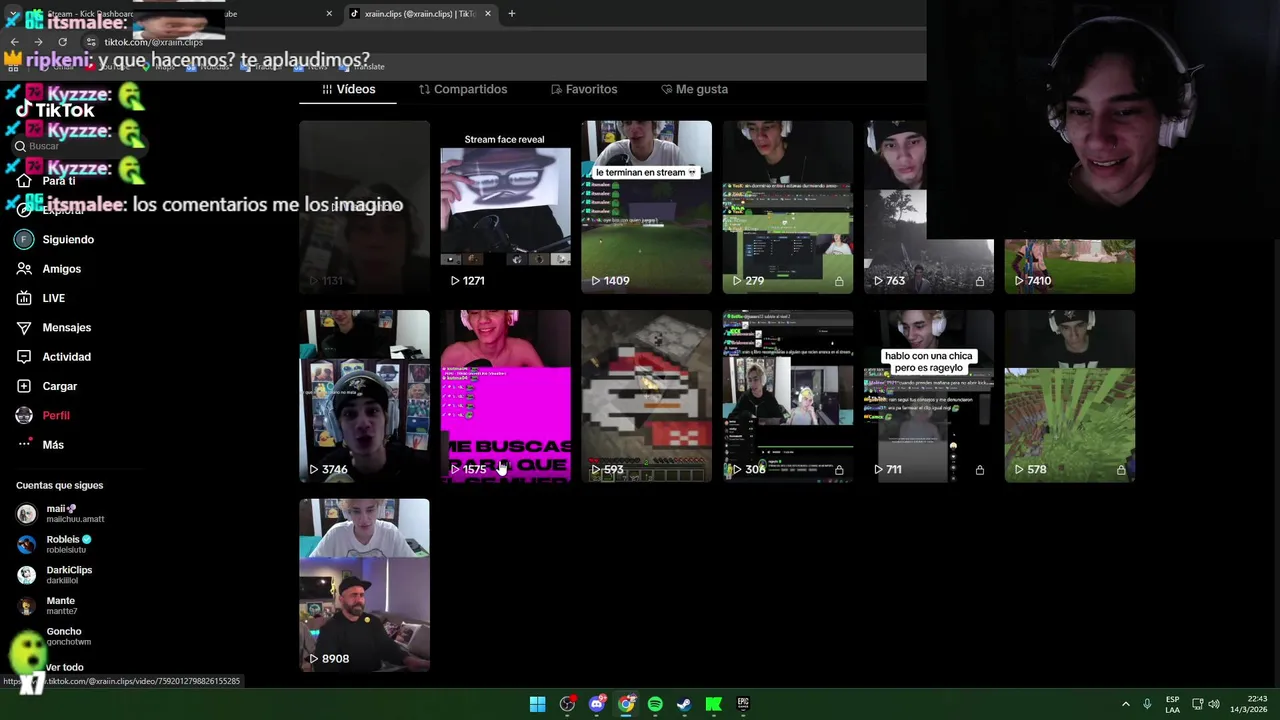Click the microphone icon in system tray
This screenshot has width=1280, height=720.
pos(1147,704)
